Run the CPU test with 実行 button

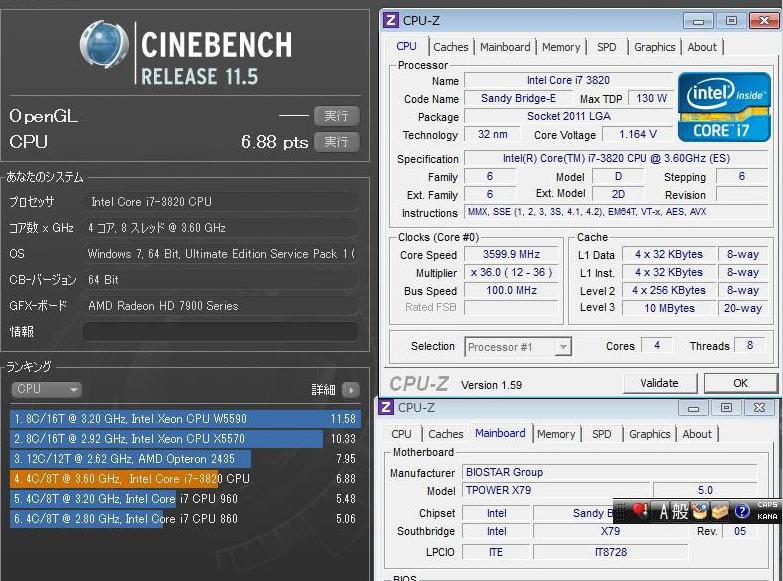point(337,142)
